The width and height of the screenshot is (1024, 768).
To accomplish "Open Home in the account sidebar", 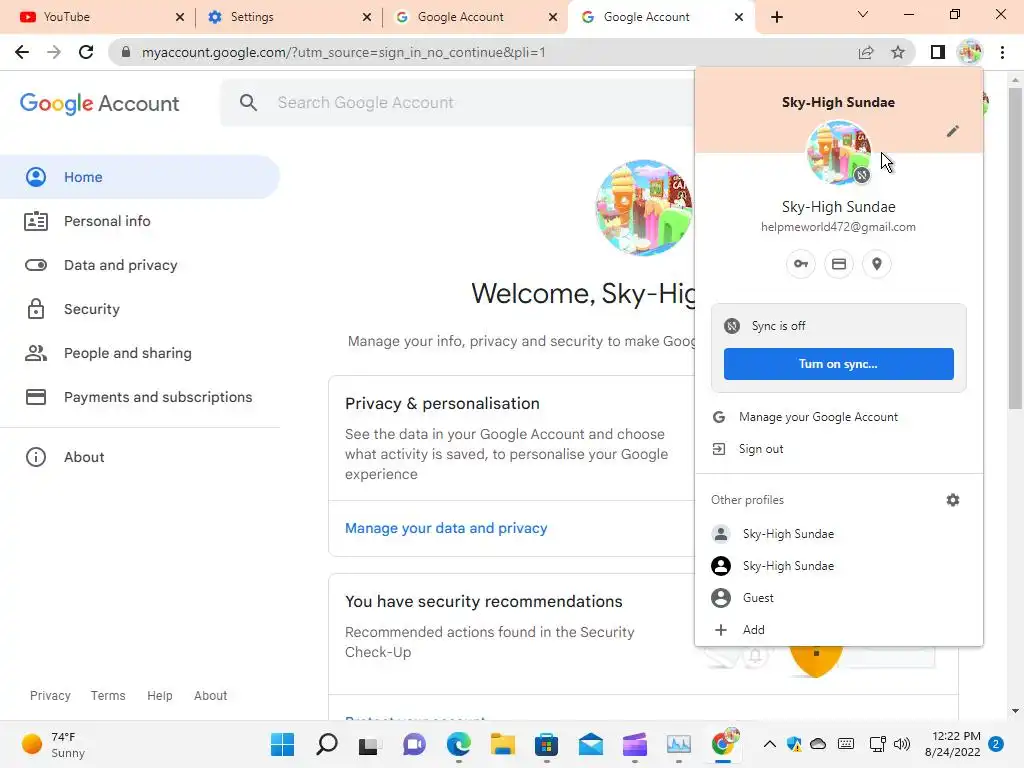I will [140, 177].
